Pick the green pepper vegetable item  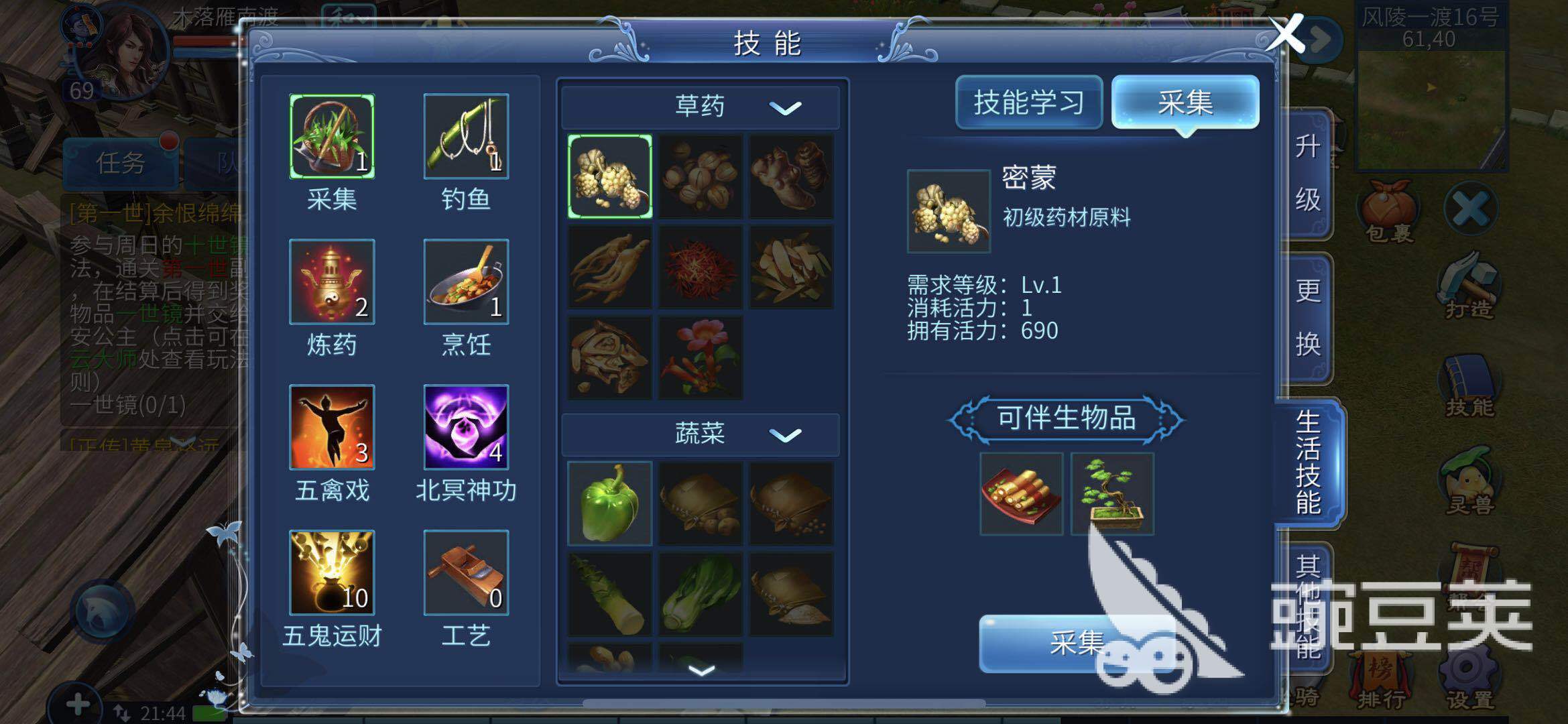pos(609,503)
